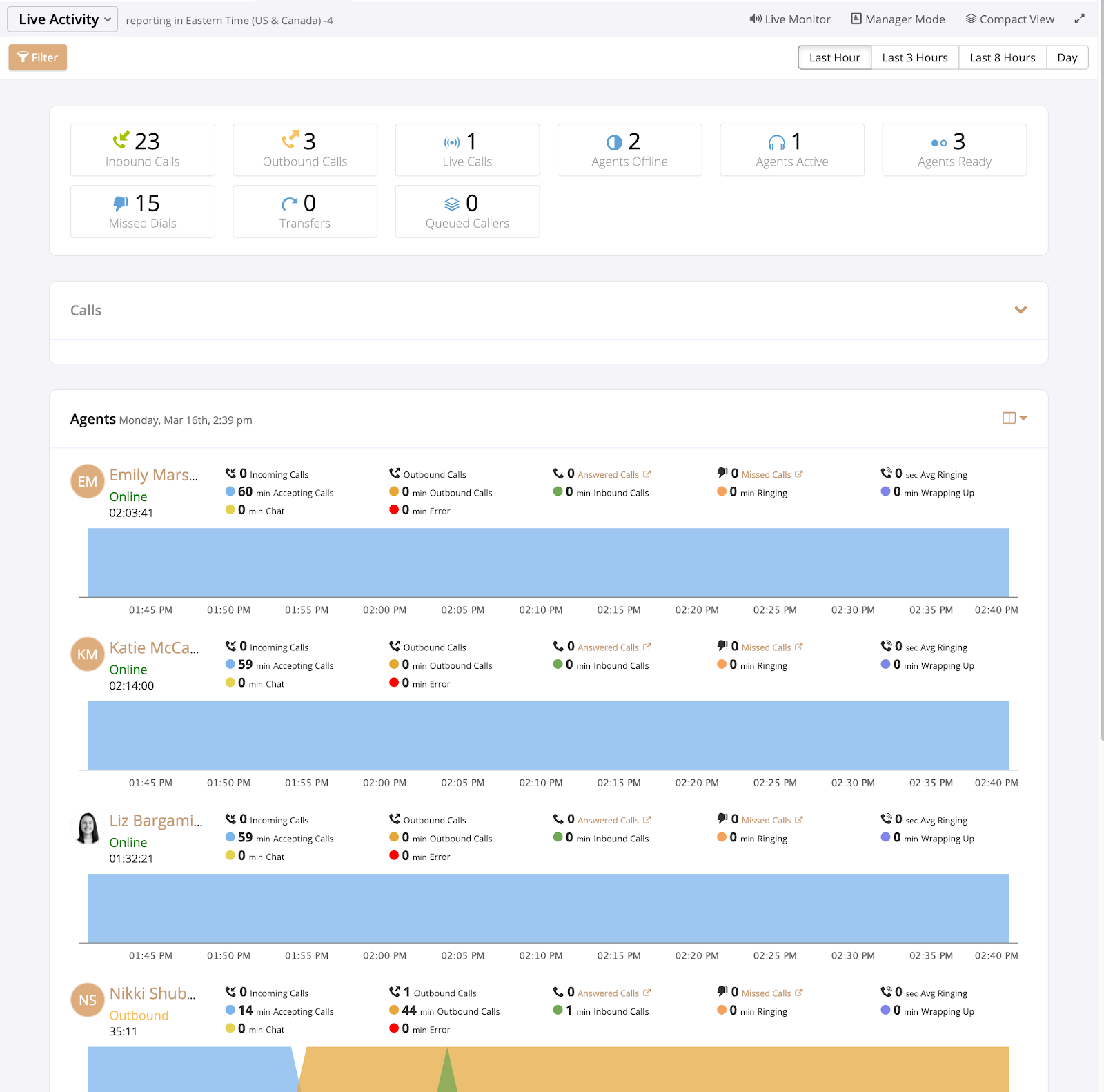Click Liz Bargami answered calls phone icon

pyautogui.click(x=558, y=819)
